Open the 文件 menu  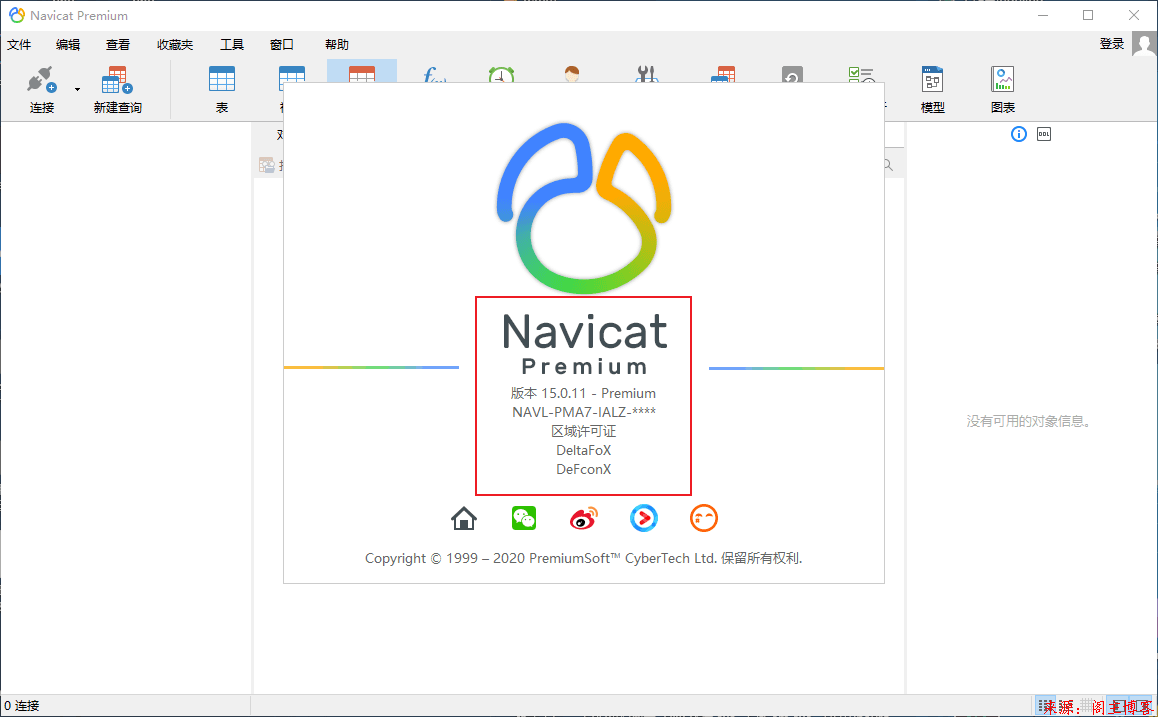(x=19, y=45)
